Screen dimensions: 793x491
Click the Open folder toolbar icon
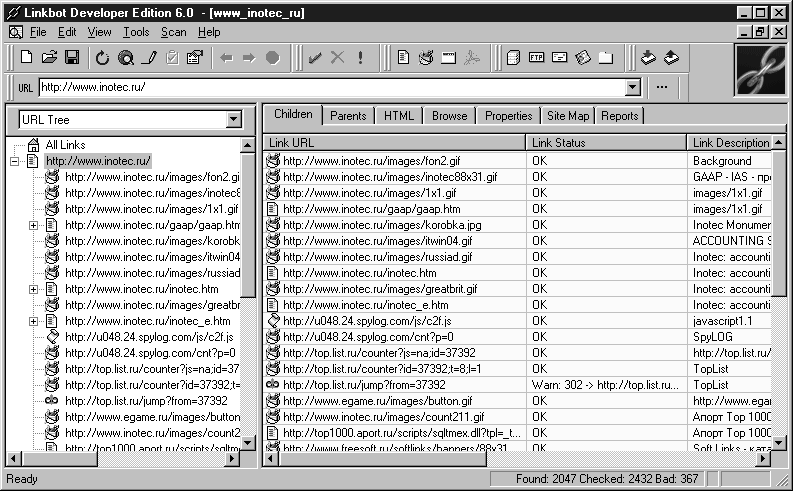(49, 57)
